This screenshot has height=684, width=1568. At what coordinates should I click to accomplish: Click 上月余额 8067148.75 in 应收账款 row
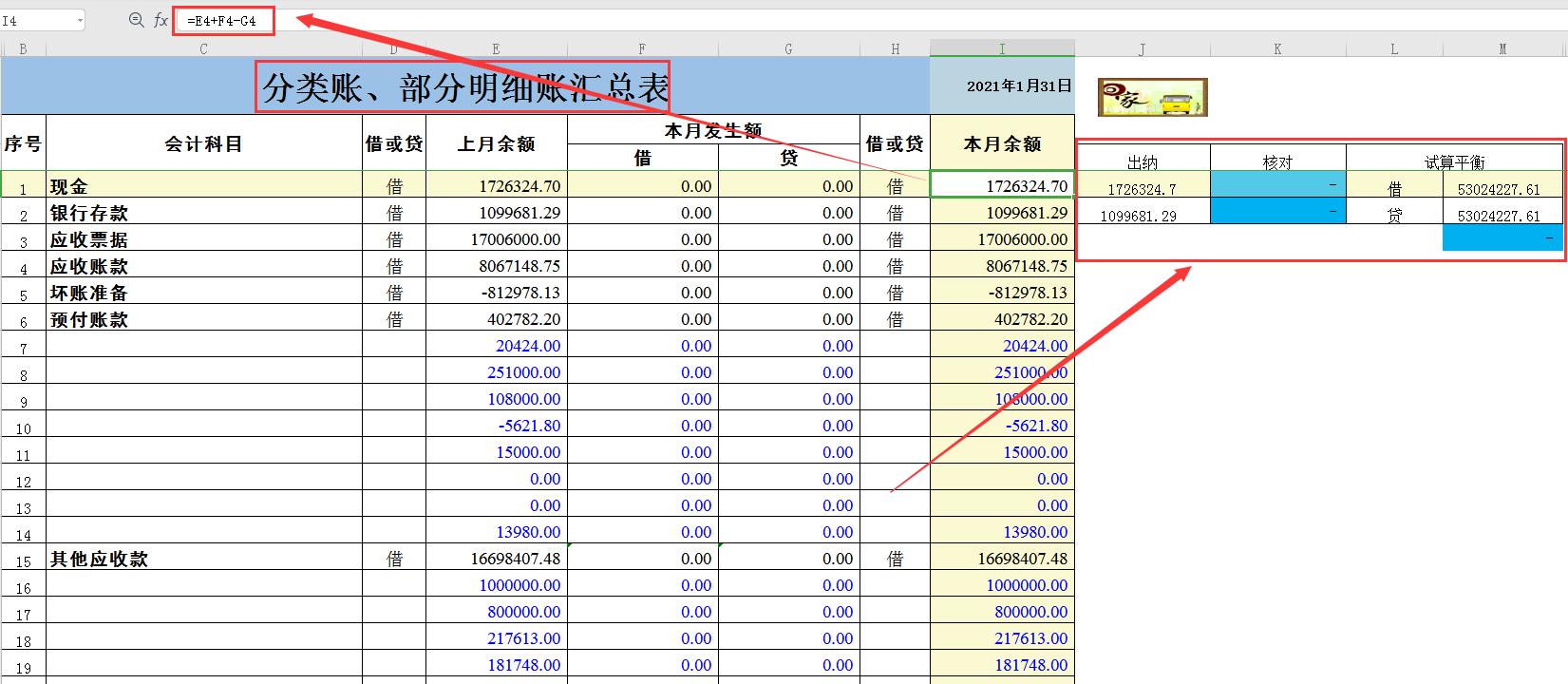[x=497, y=266]
